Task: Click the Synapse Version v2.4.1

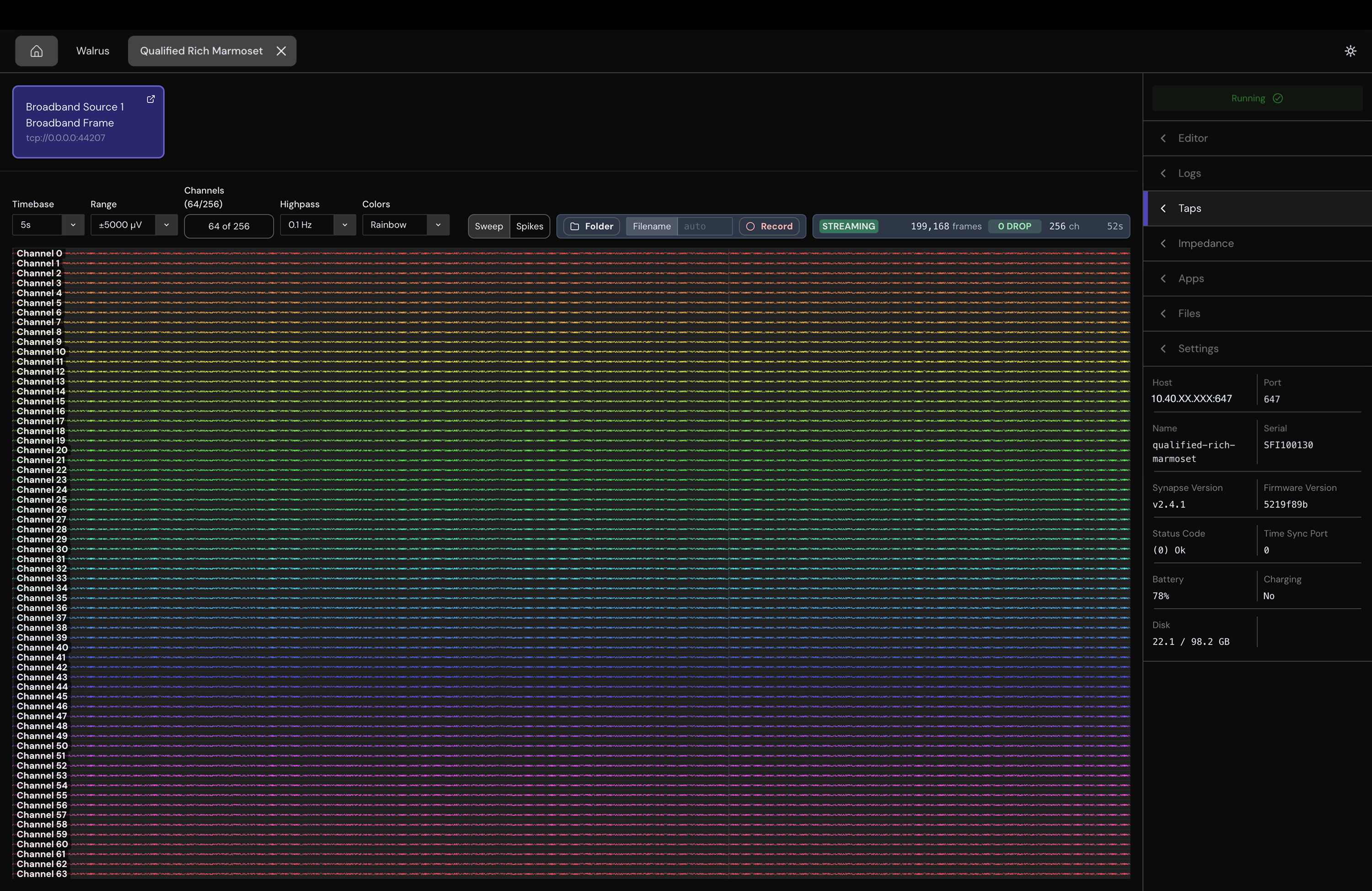Action: tap(1168, 505)
